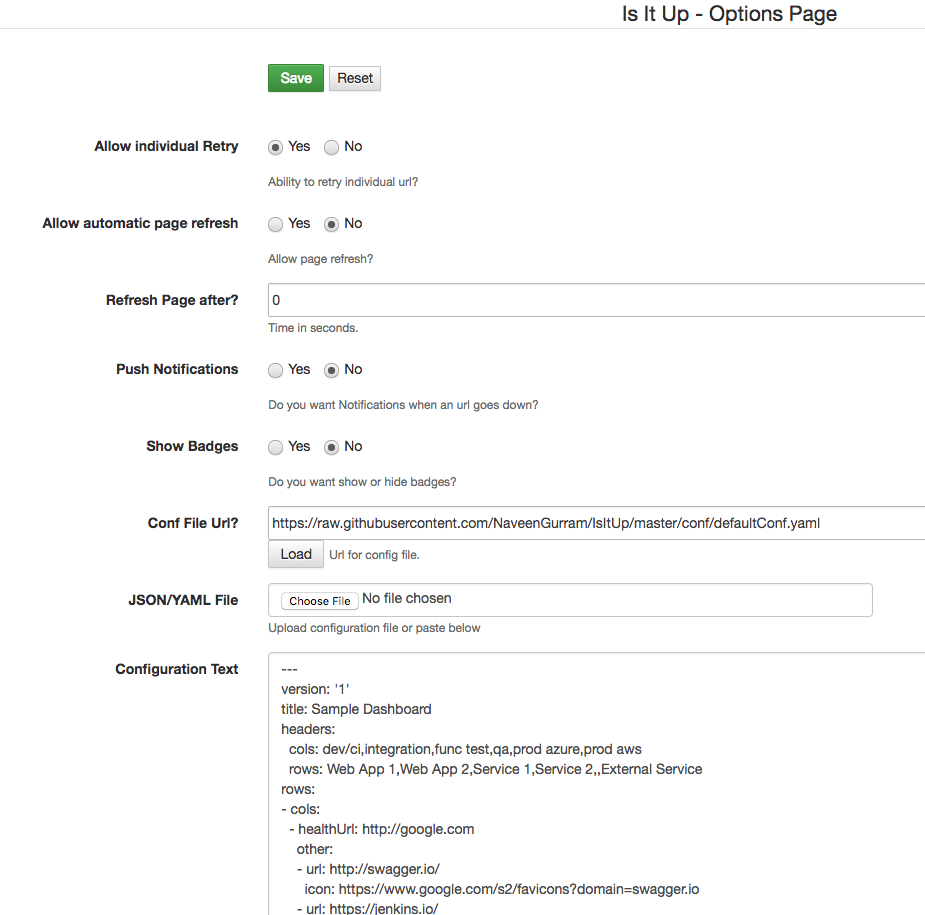This screenshot has width=925, height=915.
Task: Click the 'Allow individual Retry' label
Action: (x=166, y=146)
